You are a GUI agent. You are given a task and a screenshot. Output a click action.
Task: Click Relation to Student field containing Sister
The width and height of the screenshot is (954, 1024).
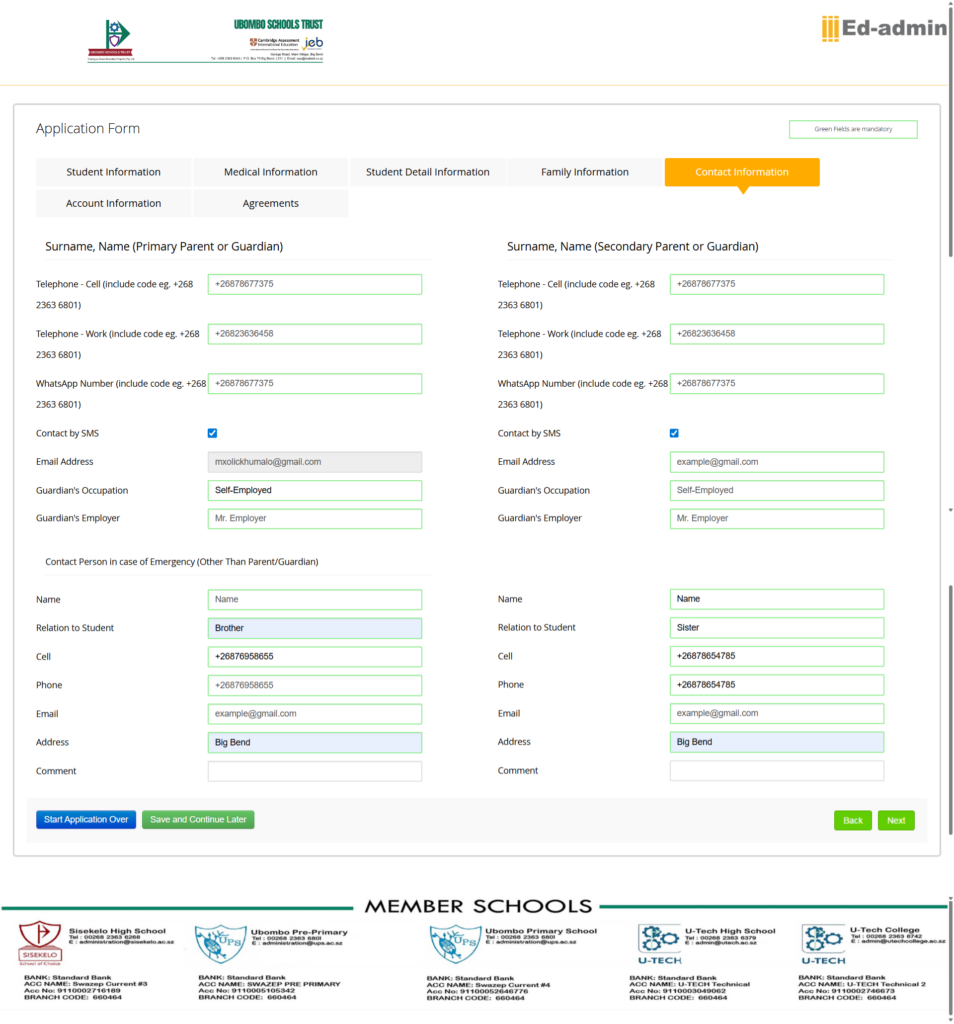click(776, 628)
